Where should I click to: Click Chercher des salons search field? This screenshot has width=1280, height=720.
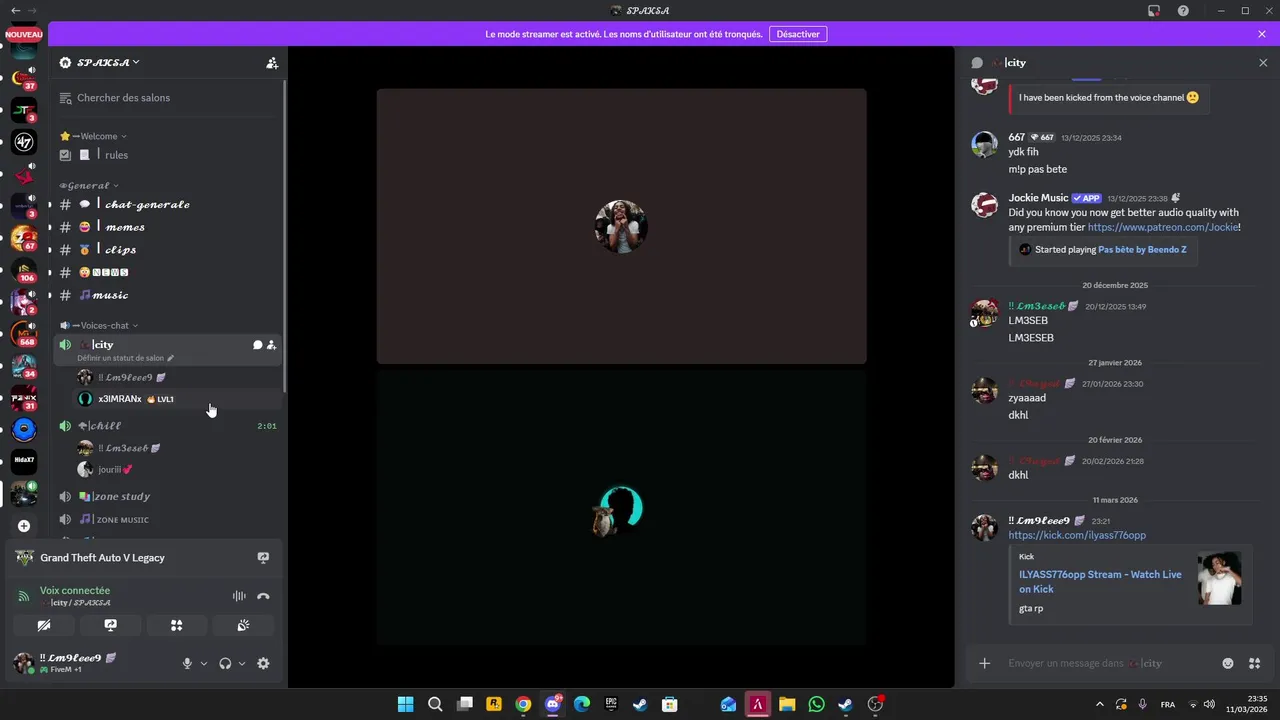[168, 98]
